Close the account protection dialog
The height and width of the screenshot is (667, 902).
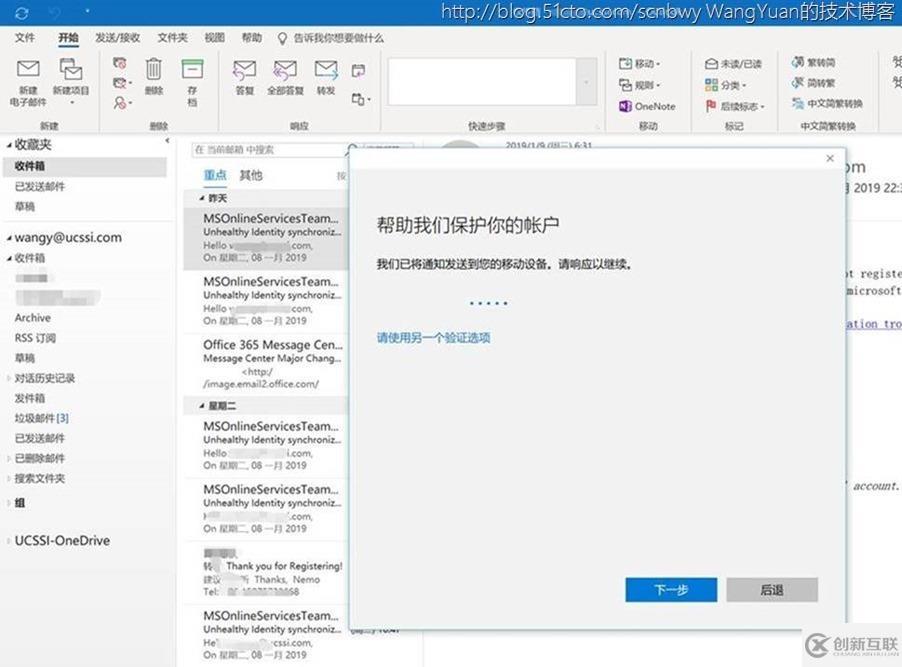tap(830, 158)
